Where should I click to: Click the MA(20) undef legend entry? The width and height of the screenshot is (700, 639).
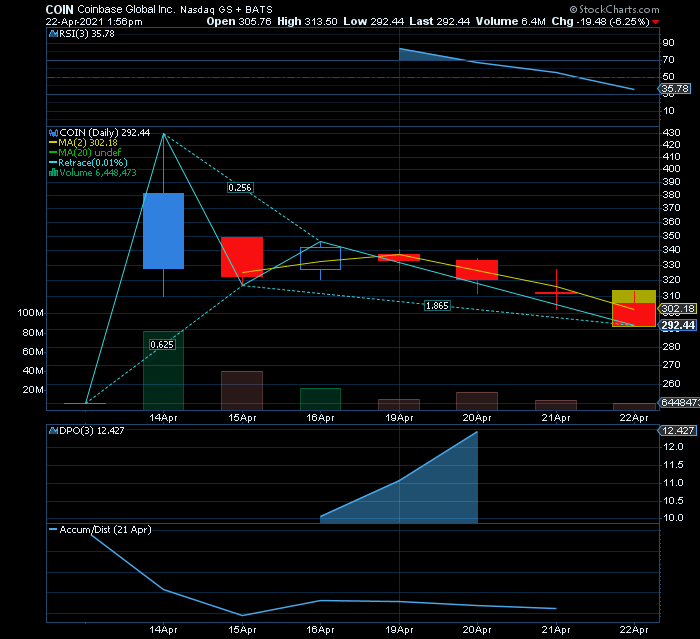(x=89, y=152)
